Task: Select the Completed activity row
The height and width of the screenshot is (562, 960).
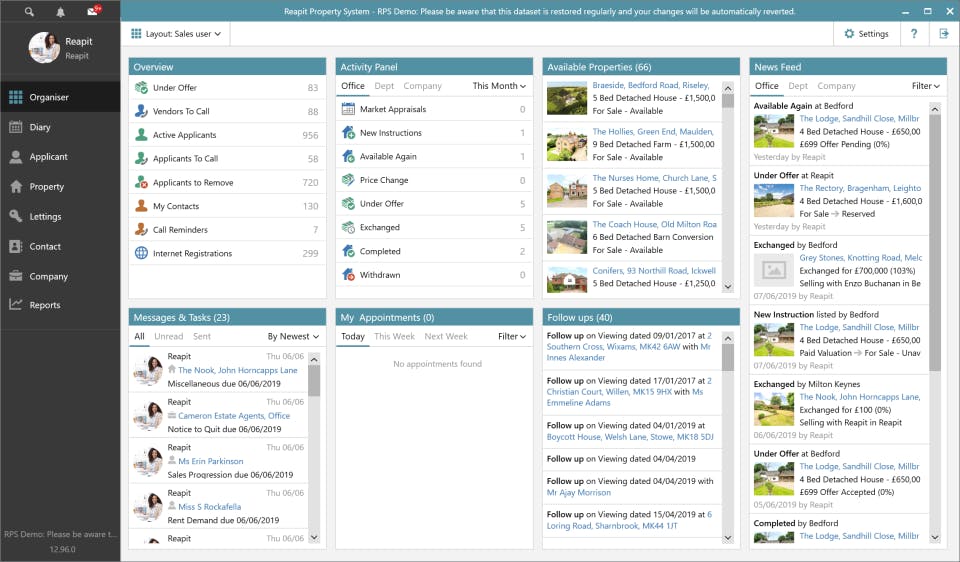Action: (x=434, y=251)
